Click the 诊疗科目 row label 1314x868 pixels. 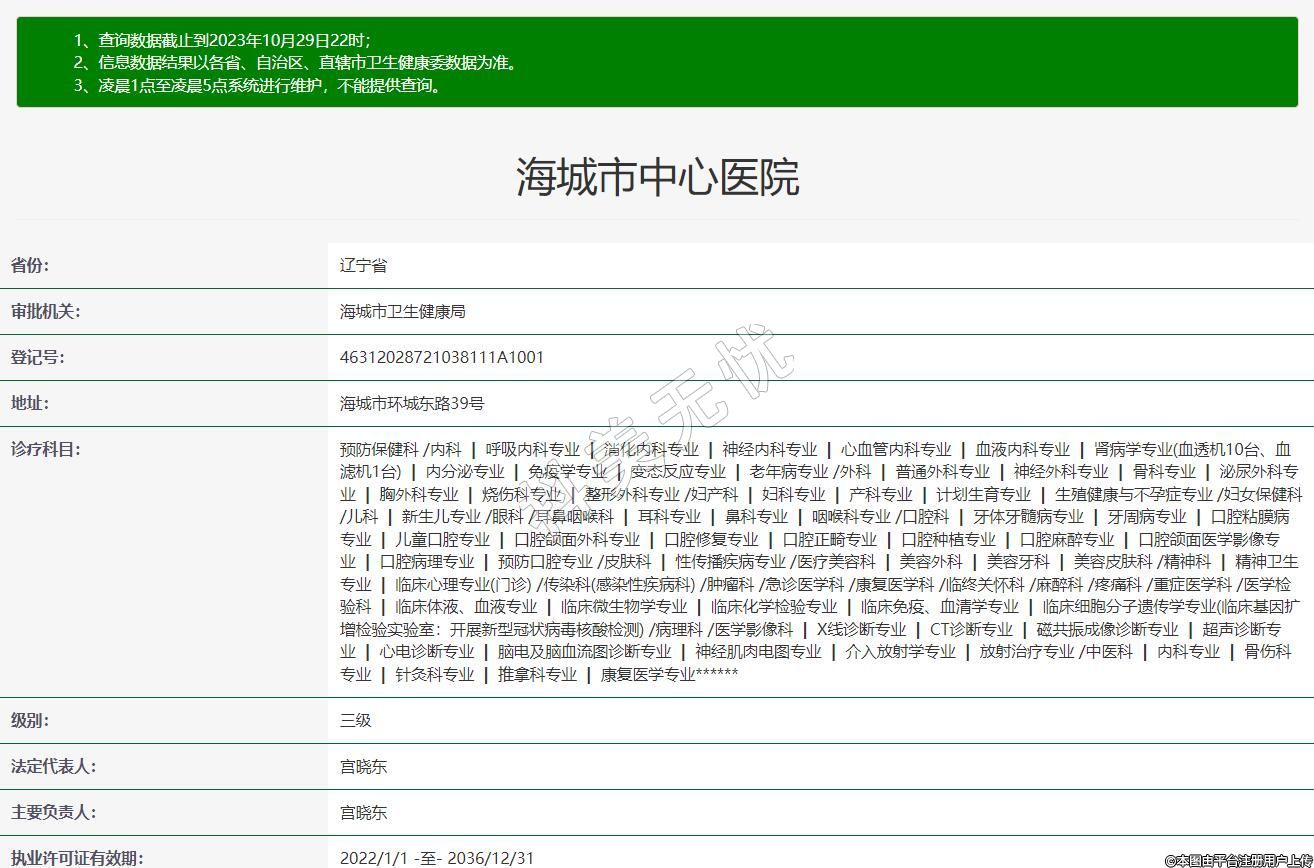pyautogui.click(x=45, y=449)
